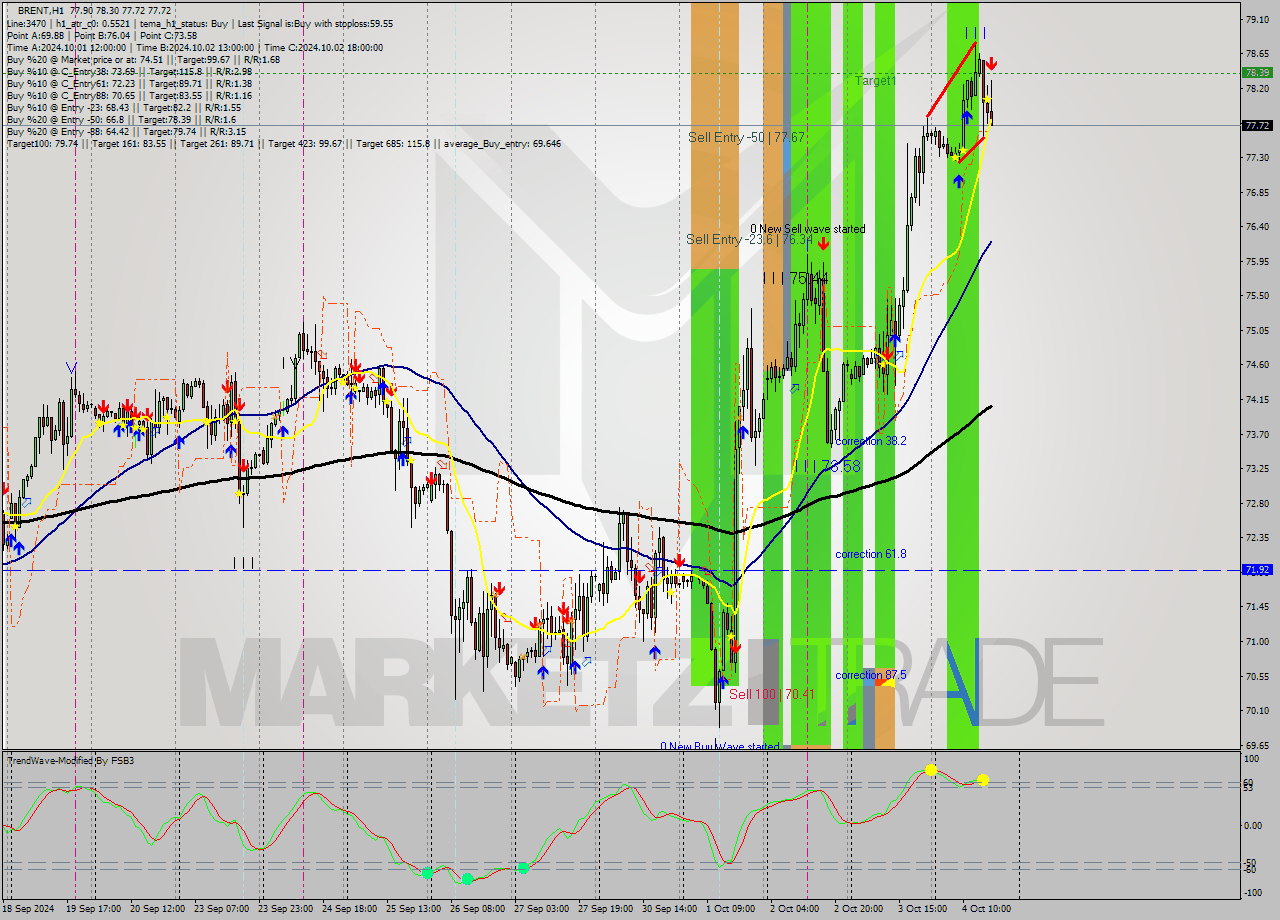Click the 'Sell Entry -23.6 | 76.34' label

749,239
